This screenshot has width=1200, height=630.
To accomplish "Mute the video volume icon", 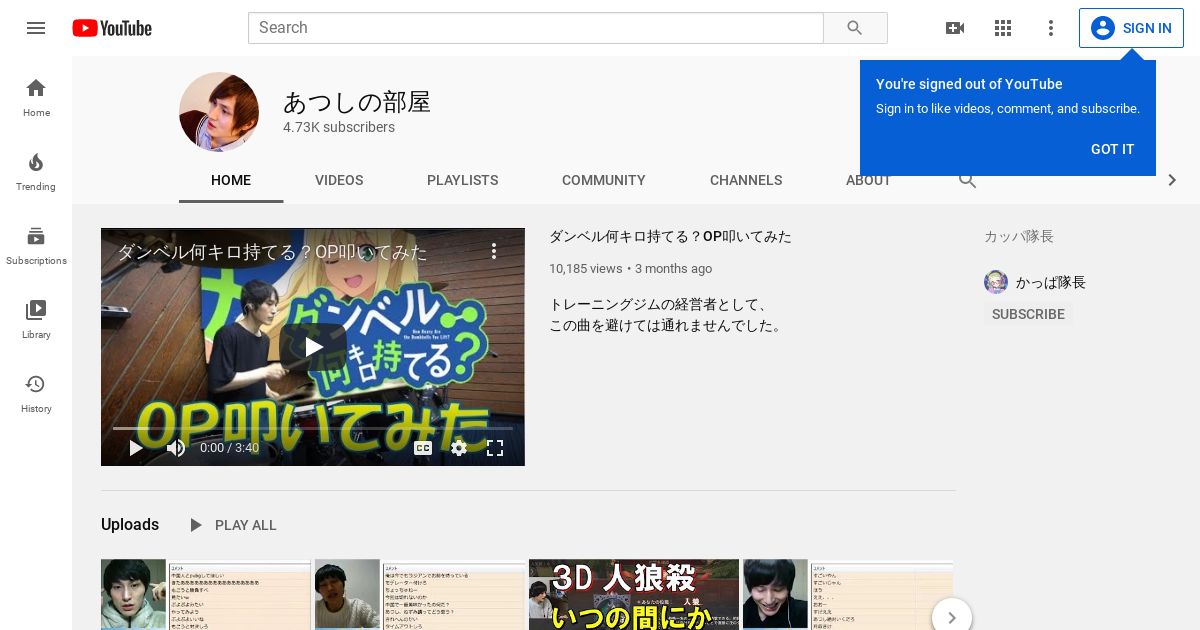I will [176, 448].
